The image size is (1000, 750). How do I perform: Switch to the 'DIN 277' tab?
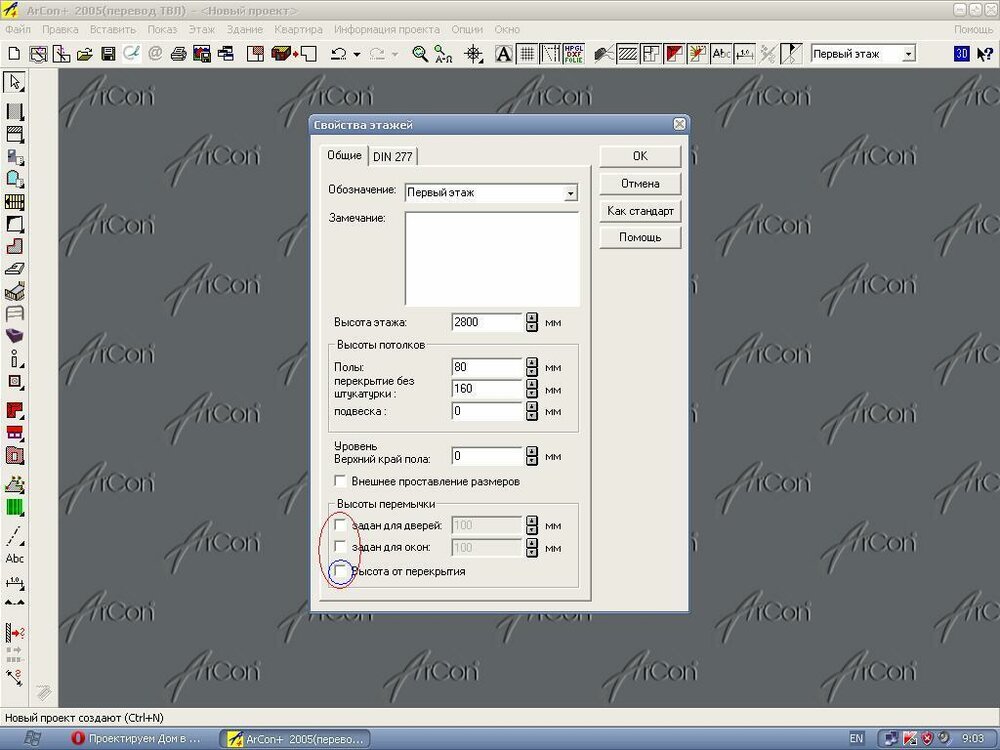point(392,157)
